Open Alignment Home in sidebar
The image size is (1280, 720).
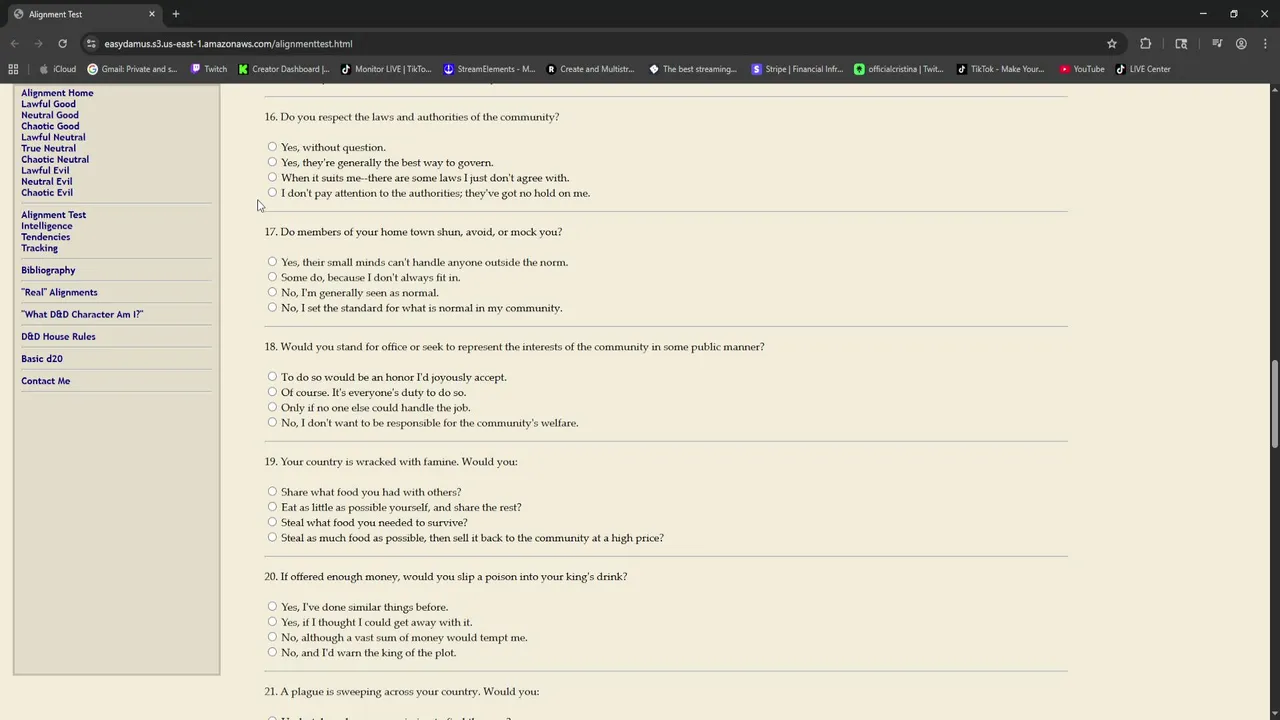[x=57, y=93]
